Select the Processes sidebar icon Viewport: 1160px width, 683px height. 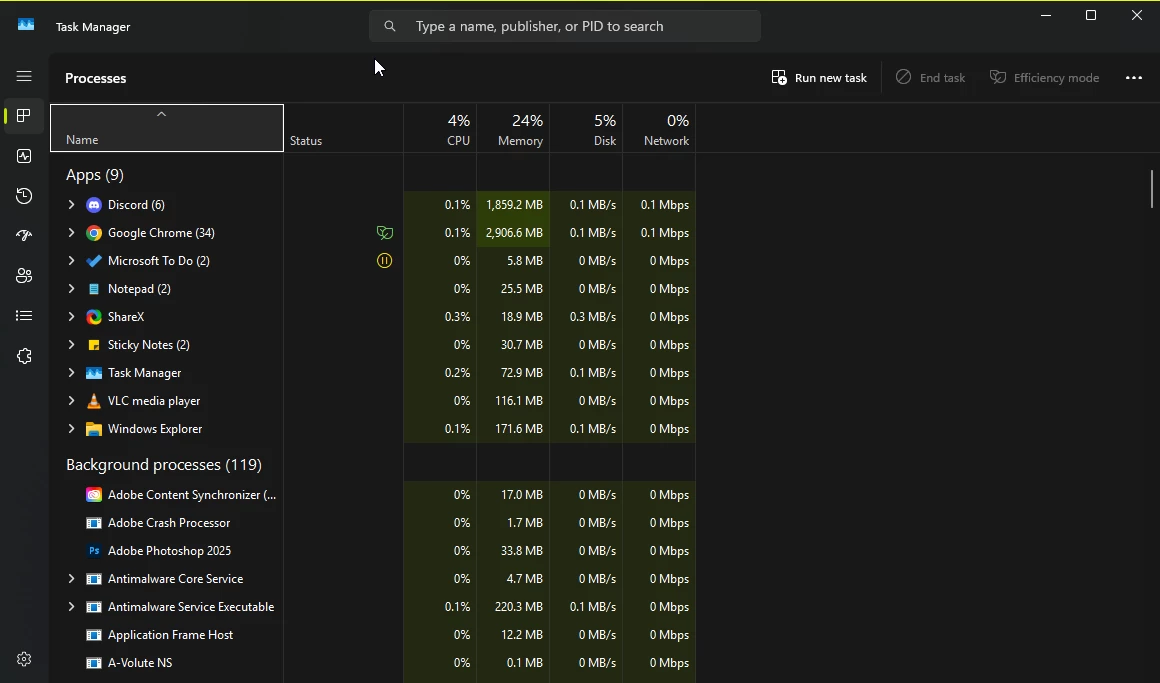point(24,116)
